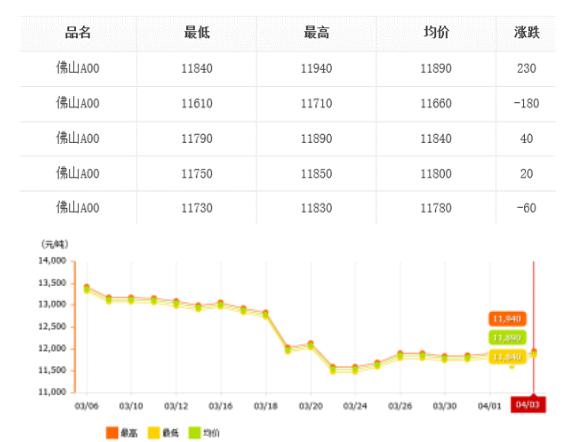Click the 最高 cell value 11710
This screenshot has width=573, height=442.
(x=316, y=103)
